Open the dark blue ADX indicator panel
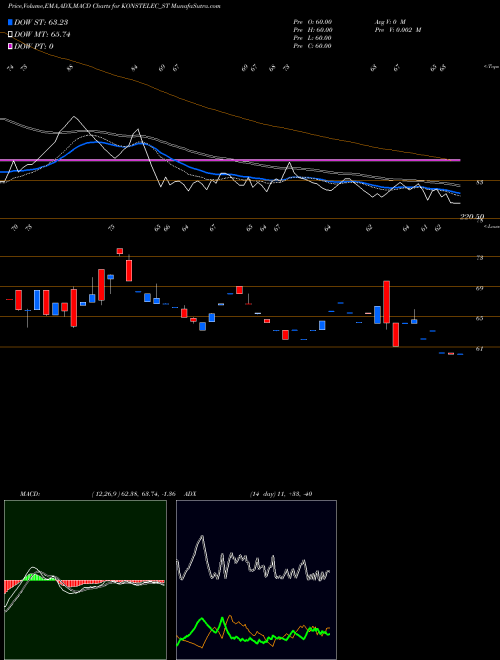The width and height of the screenshot is (500, 660). [256, 580]
